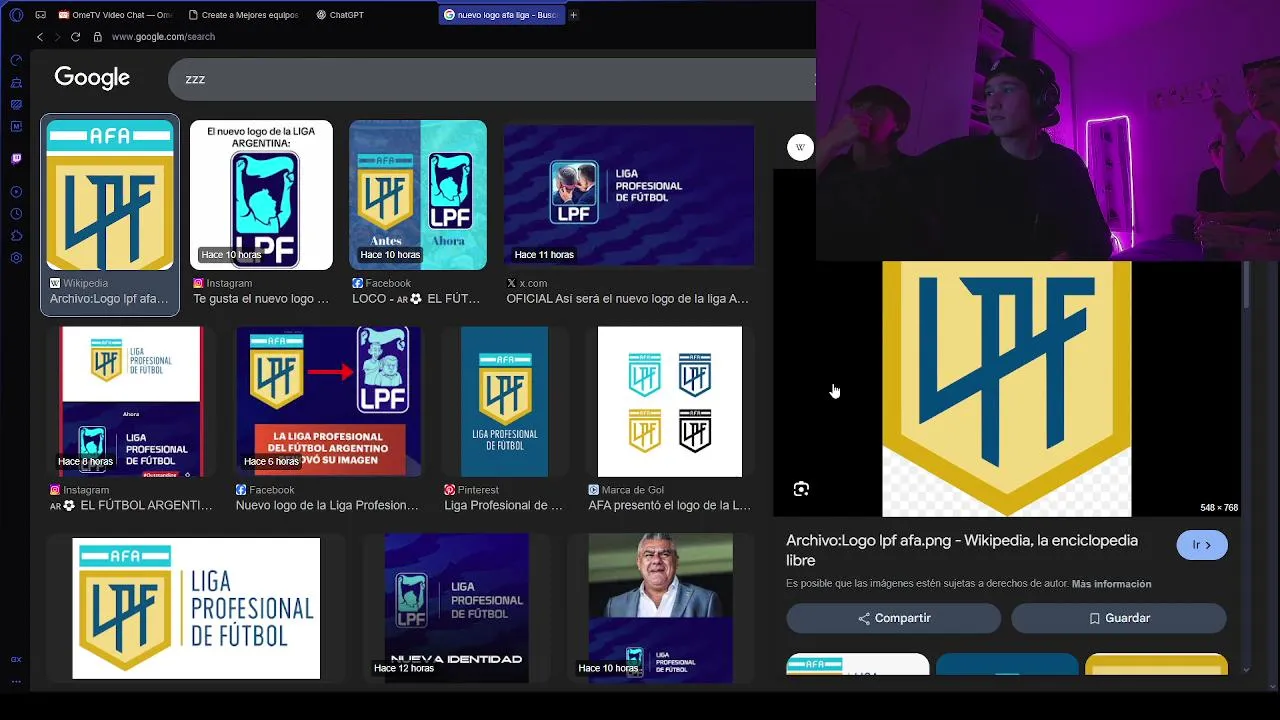The image size is (1280, 720).
Task: Select the nuevo logo afa liga tab
Action: pos(501,15)
